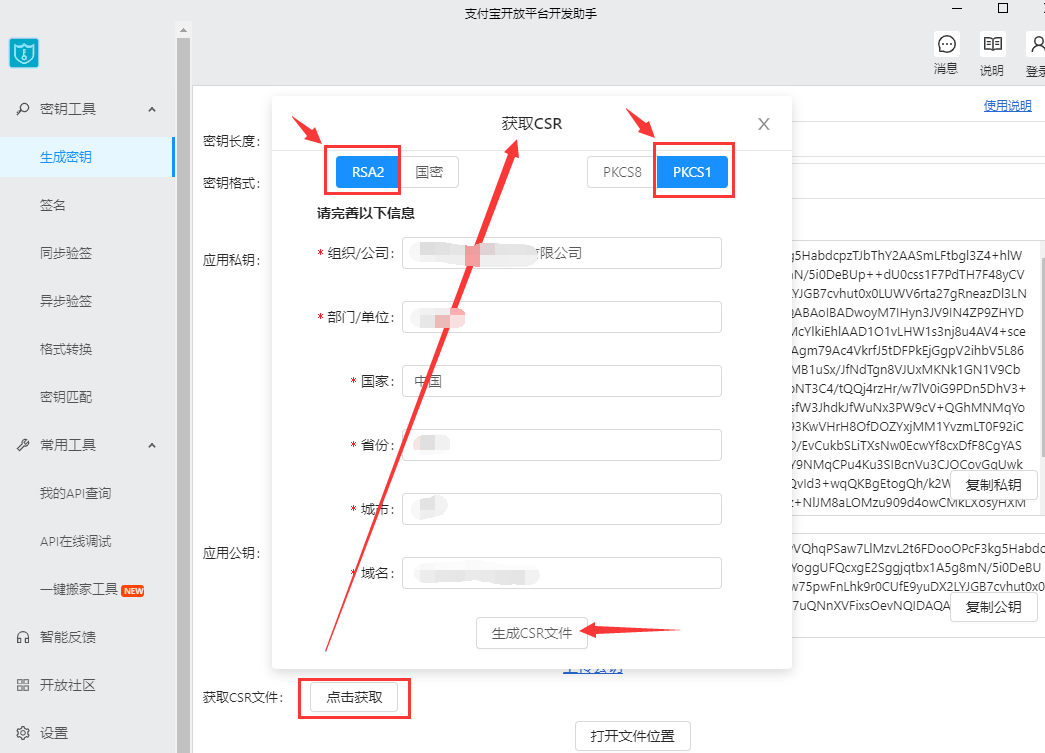Collapse the 密钥工具 section chevron
1045x753 pixels.
tap(152, 109)
